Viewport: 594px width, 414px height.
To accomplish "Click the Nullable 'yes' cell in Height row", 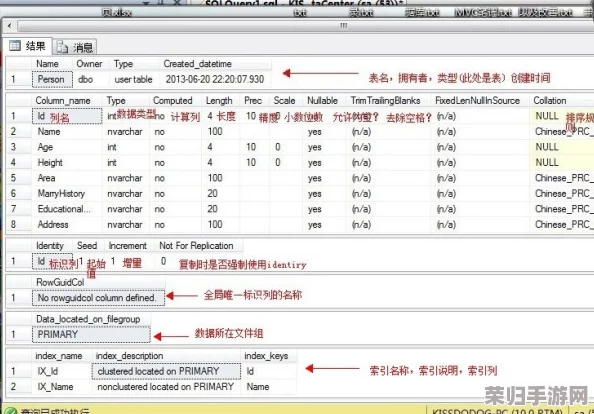I will 324,163.
